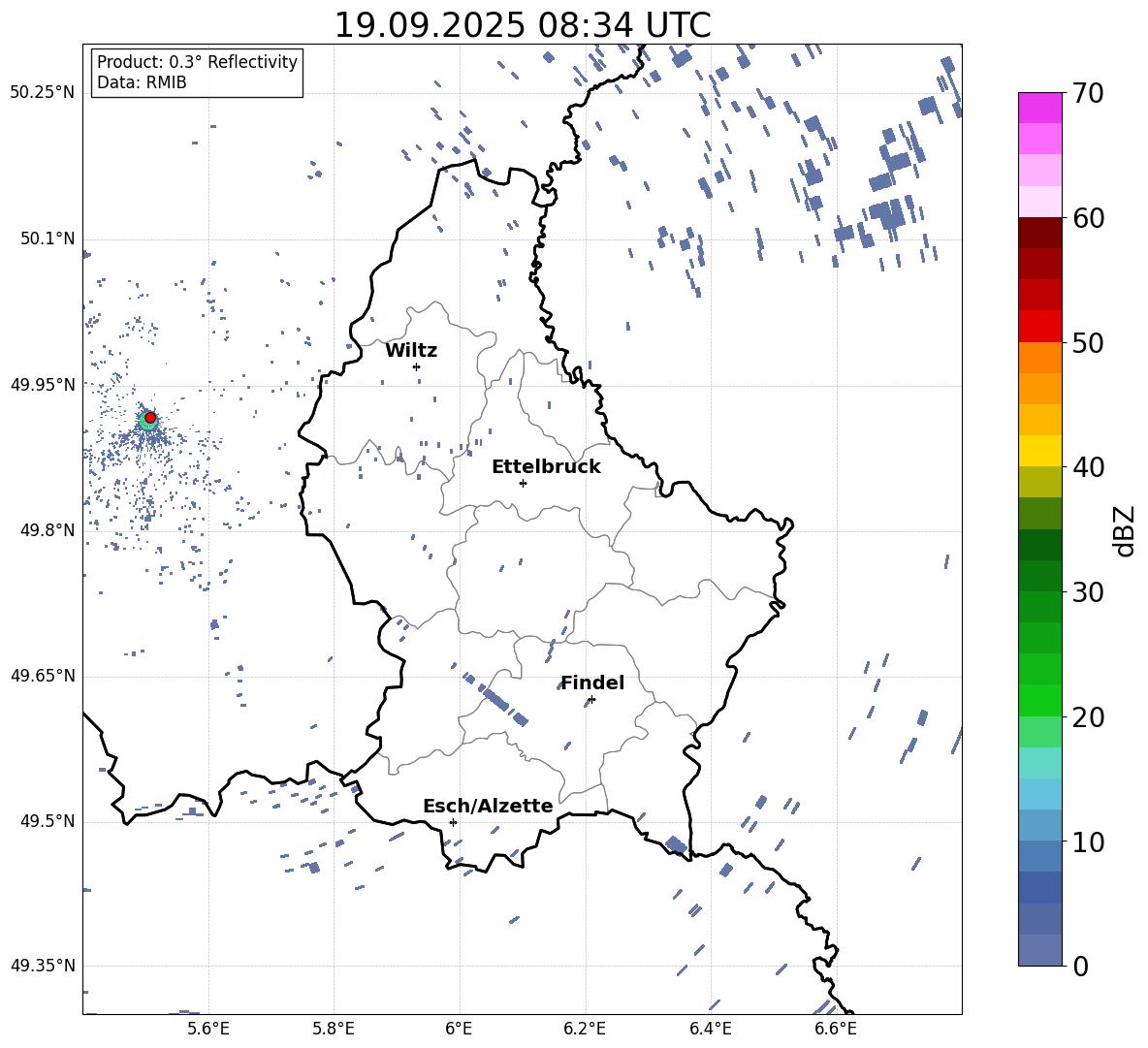Click the colorbar tick label 60

[1088, 218]
